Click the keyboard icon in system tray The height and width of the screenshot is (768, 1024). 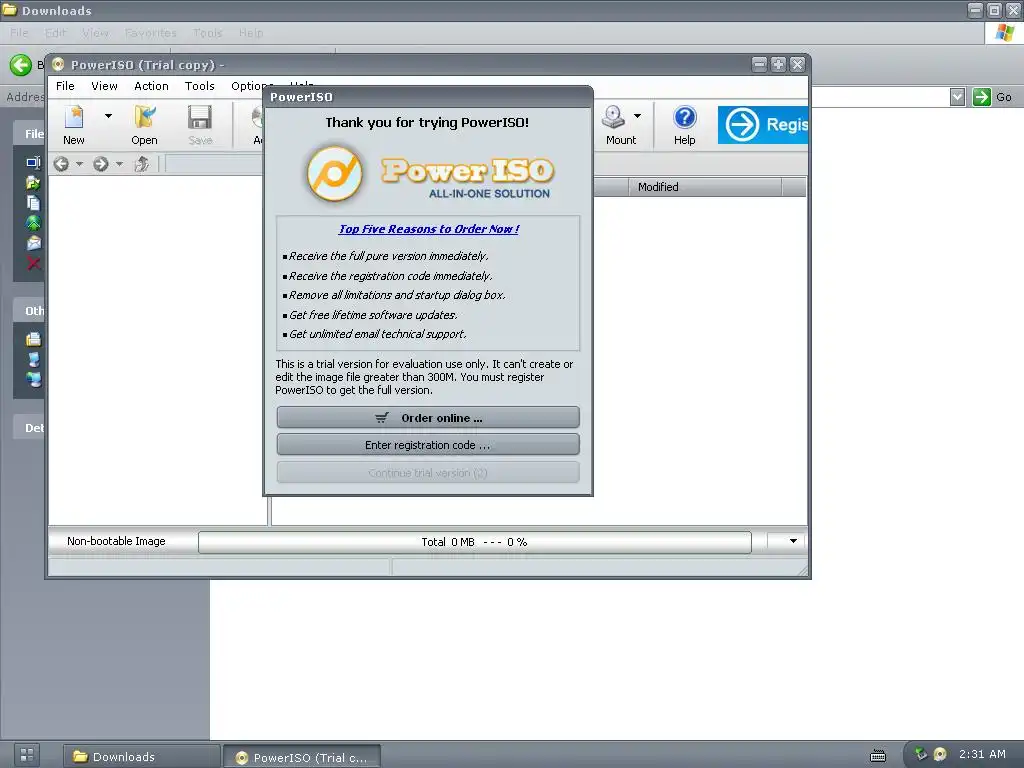(x=878, y=756)
